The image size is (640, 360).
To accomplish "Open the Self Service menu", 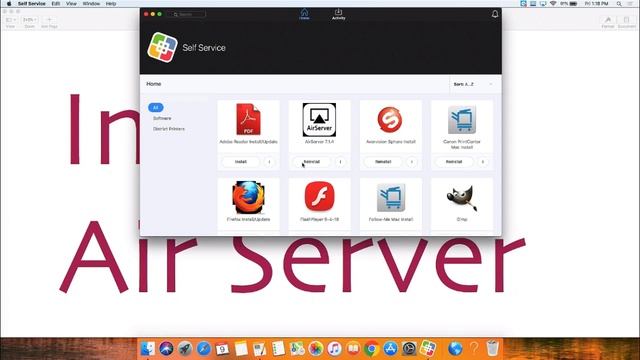I will coord(31,4).
